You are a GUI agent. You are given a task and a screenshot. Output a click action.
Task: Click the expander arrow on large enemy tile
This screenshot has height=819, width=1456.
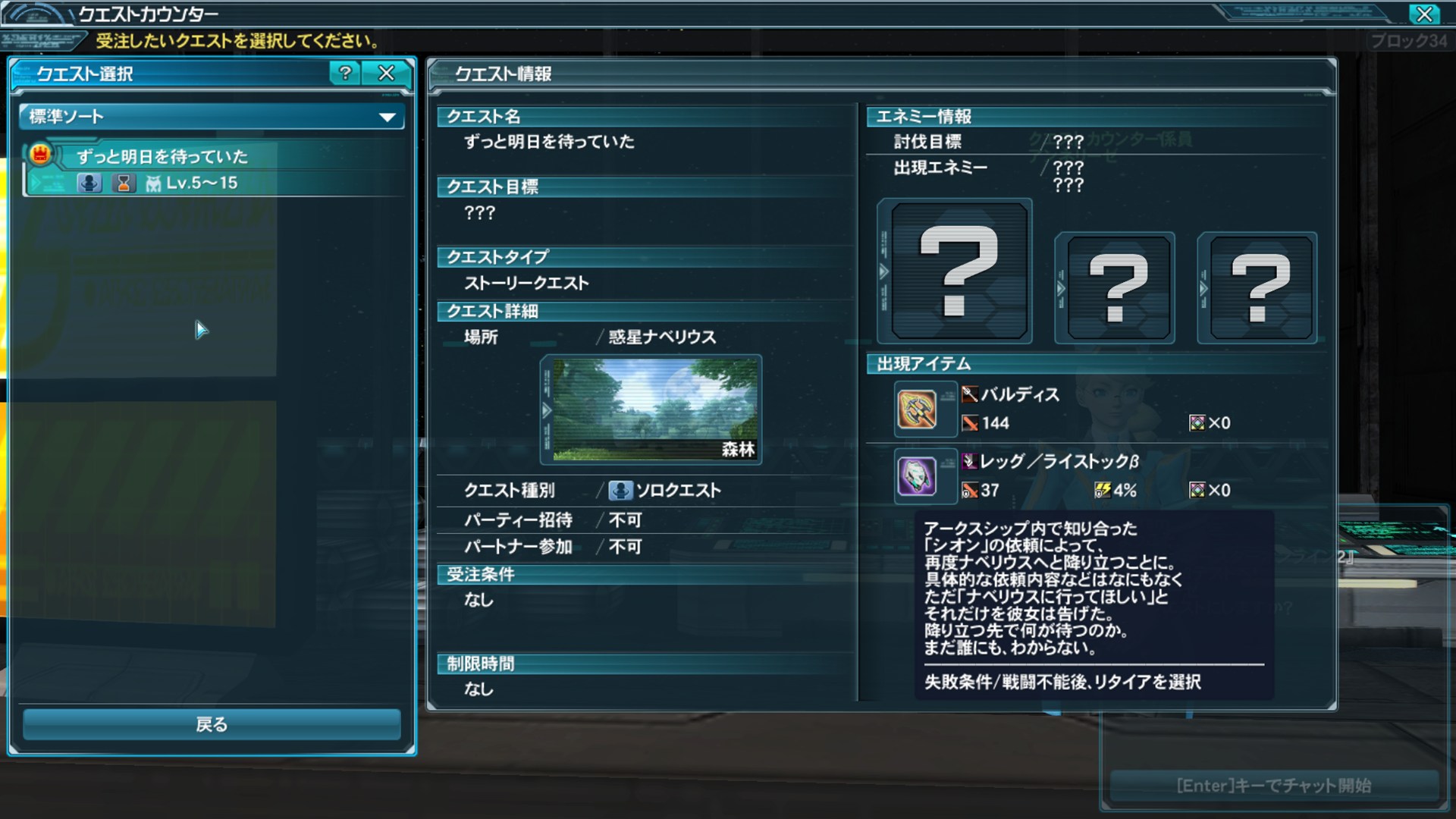(x=883, y=271)
